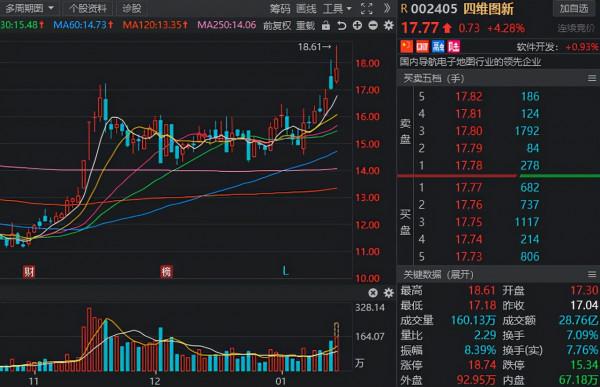Image resolution: width=600 pixels, height=387 pixels.
Task: Open the 筹码 chip distribution view
Action: pos(280,8)
